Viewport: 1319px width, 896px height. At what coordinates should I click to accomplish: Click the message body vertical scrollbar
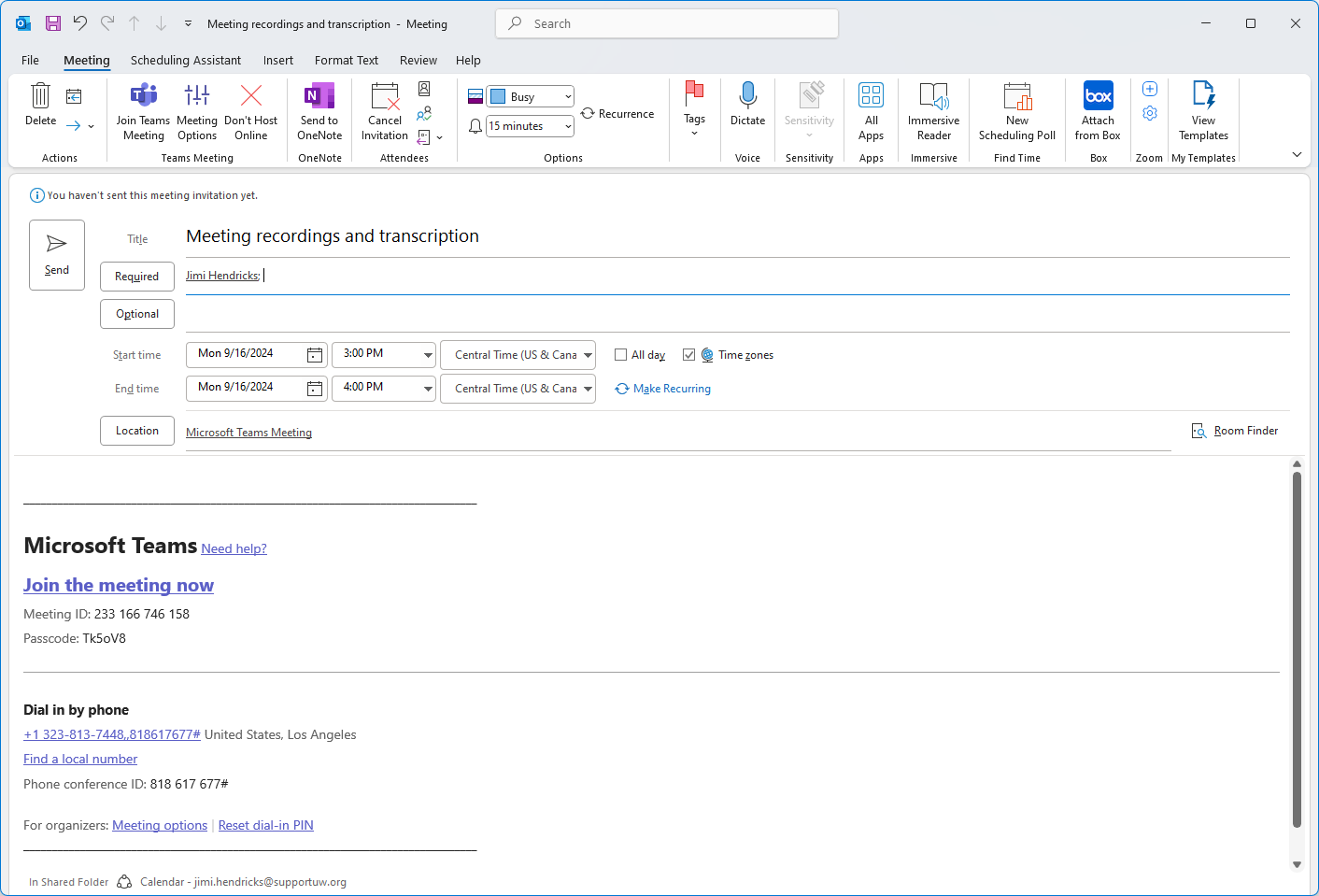(x=1297, y=649)
